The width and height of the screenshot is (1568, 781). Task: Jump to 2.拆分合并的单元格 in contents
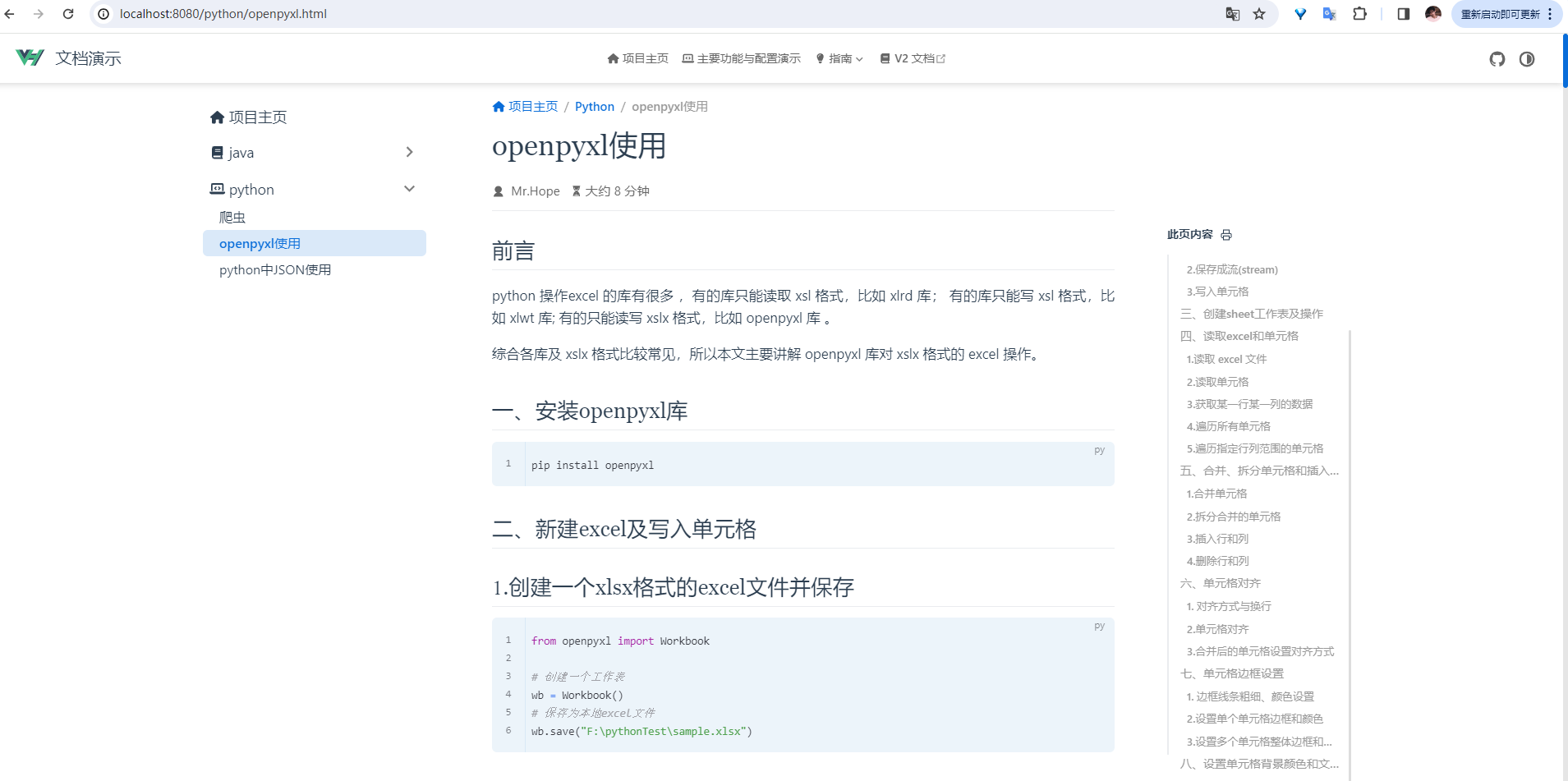[1234, 517]
